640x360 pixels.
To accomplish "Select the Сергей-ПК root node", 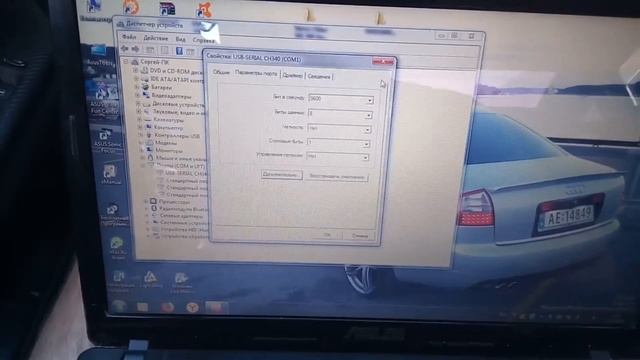I will click(x=154, y=62).
